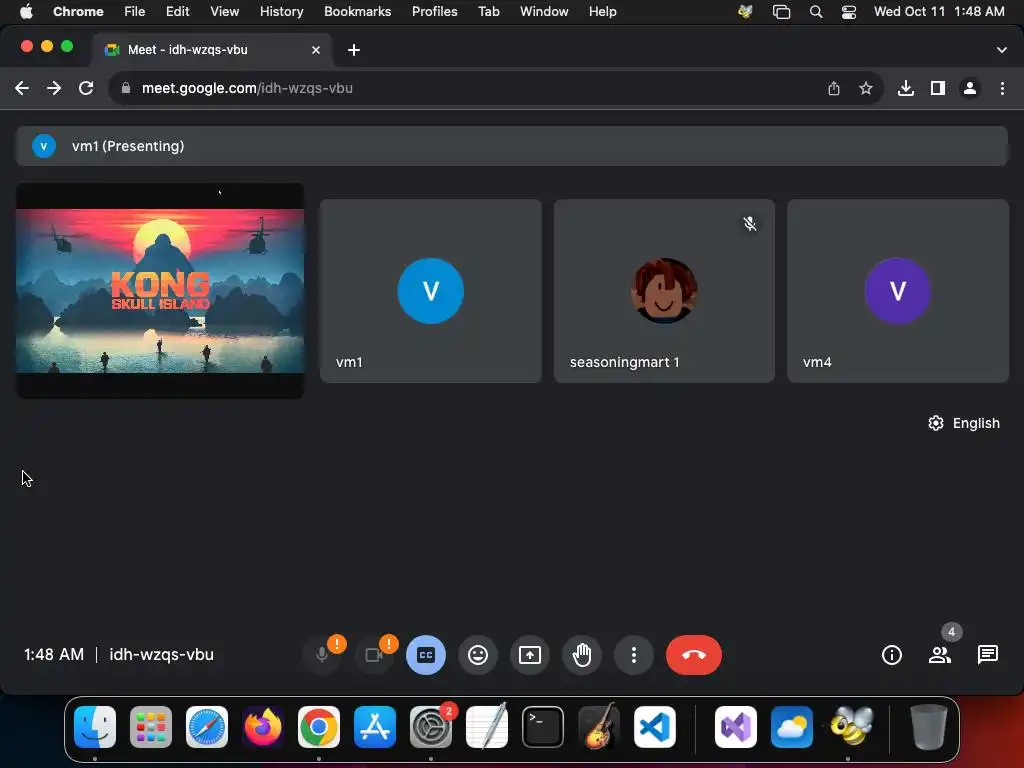Click the vm1 (Presenting) banner
The image size is (1024, 768).
click(x=512, y=146)
